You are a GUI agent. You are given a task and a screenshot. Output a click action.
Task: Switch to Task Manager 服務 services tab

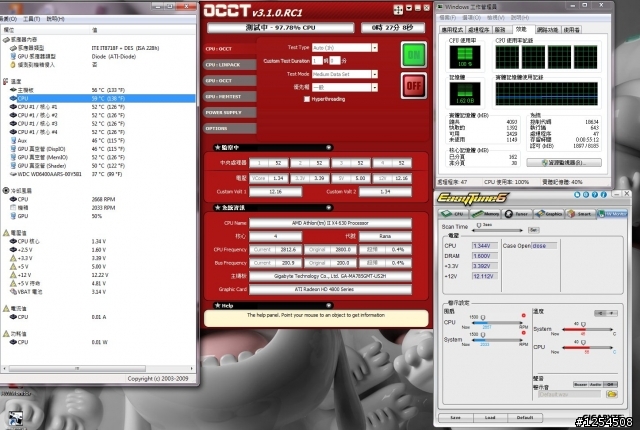[501, 30]
